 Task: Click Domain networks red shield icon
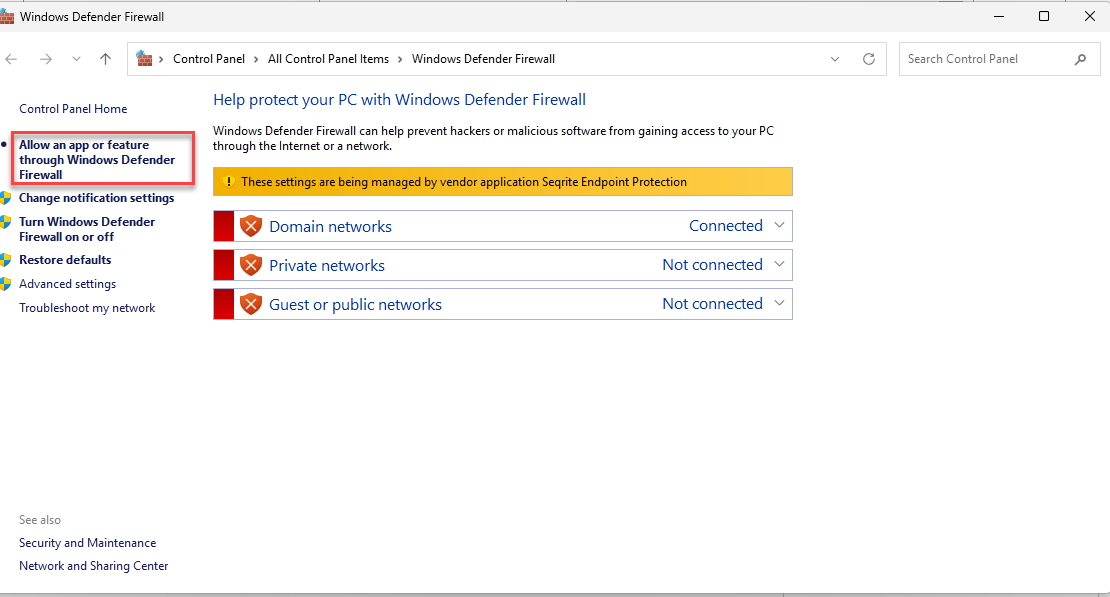(x=251, y=226)
